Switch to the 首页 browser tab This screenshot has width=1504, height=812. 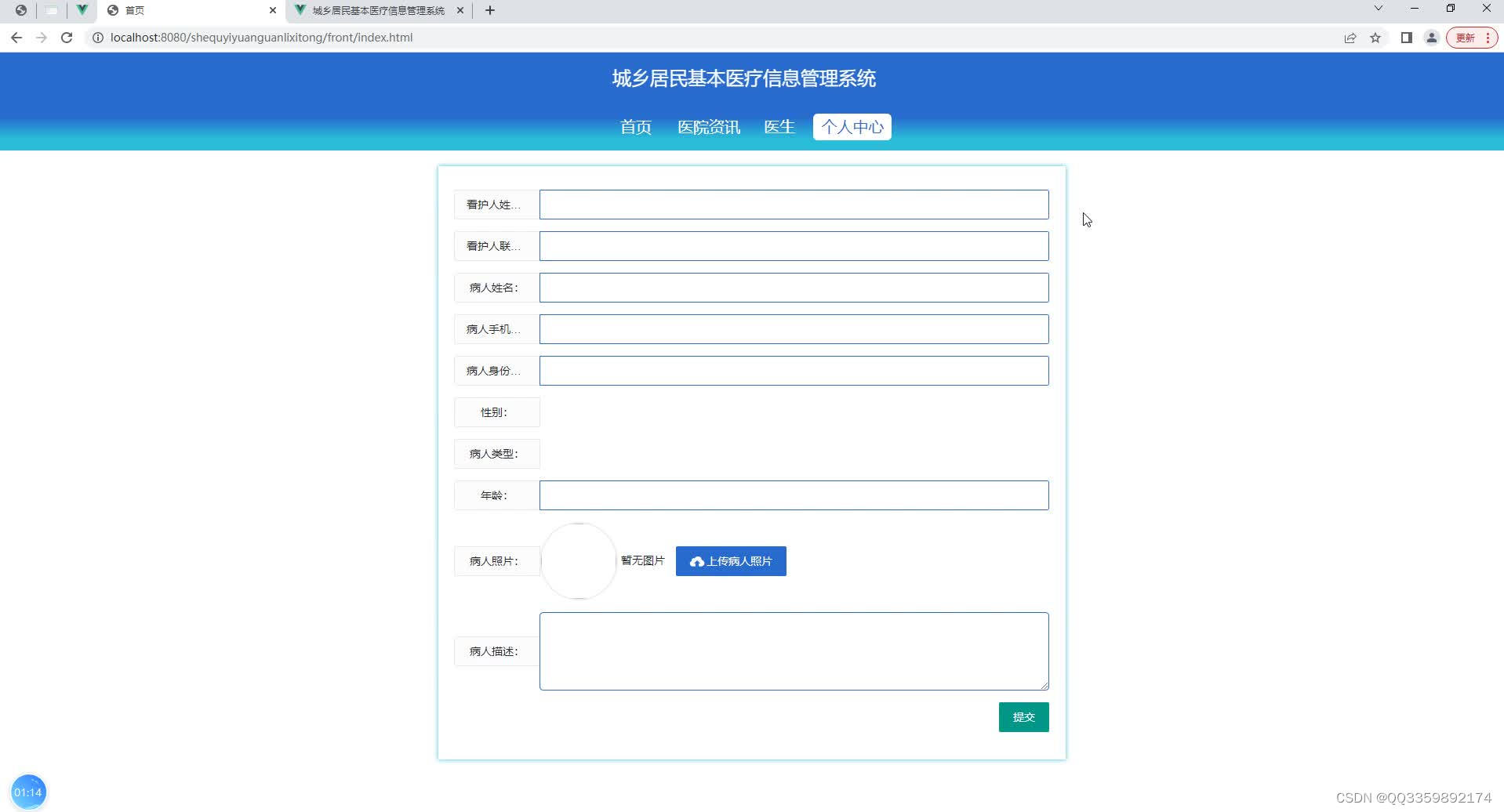[192, 10]
